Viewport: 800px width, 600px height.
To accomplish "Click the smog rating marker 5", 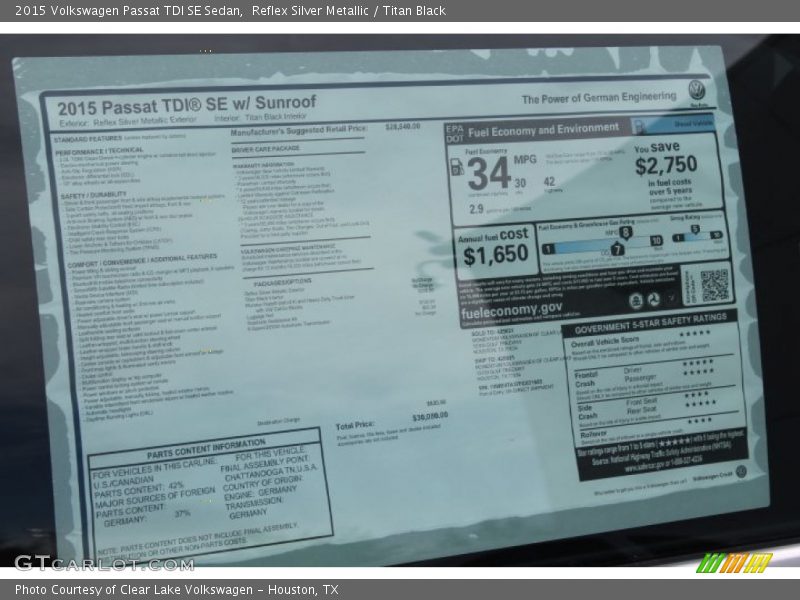I will [694, 230].
